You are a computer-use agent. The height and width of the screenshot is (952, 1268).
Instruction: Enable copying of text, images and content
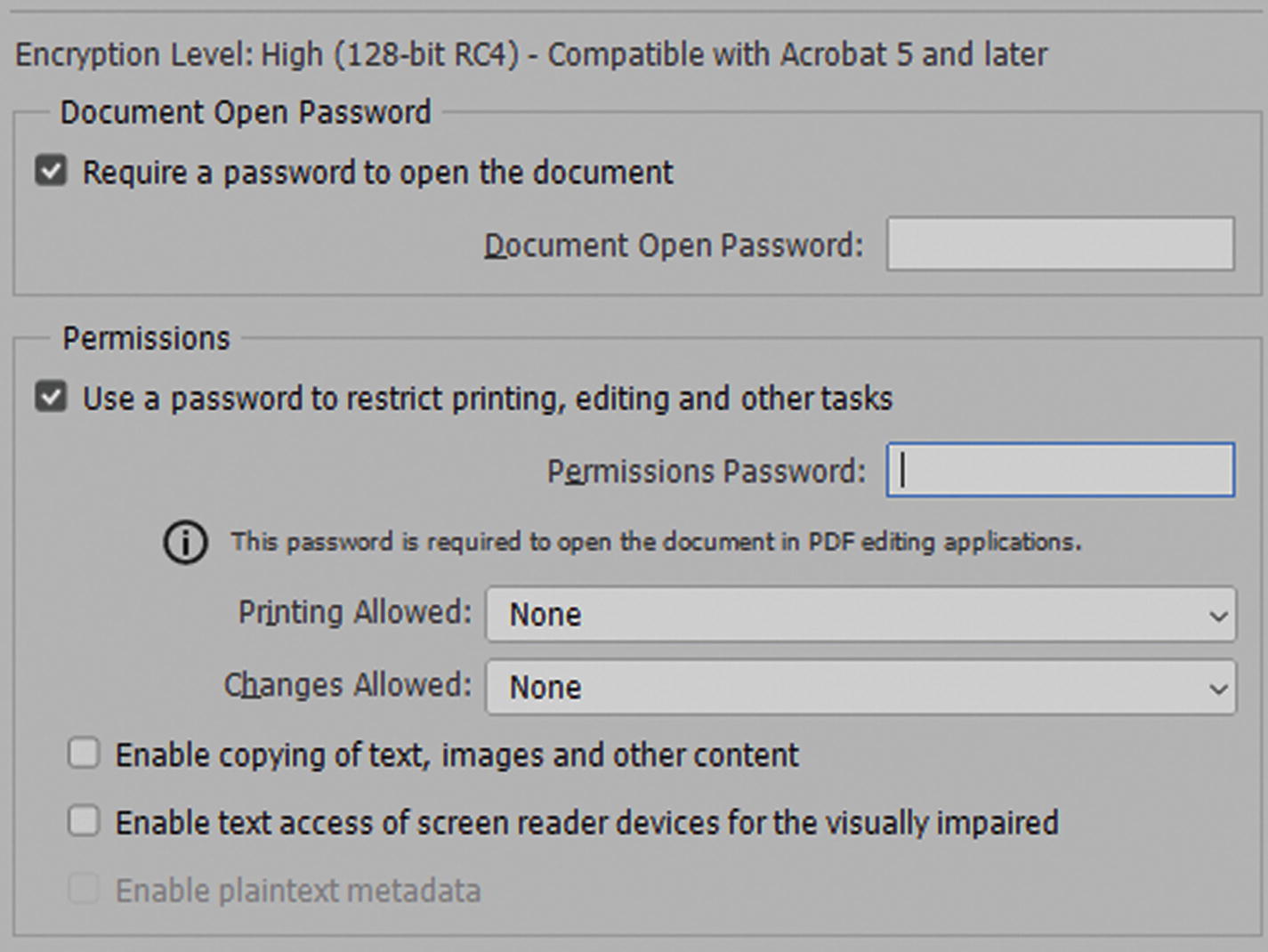(x=84, y=754)
